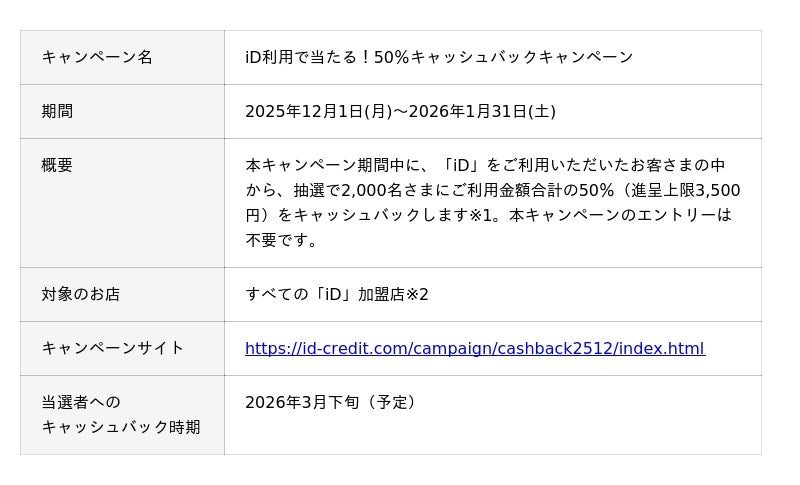The width and height of the screenshot is (800, 485).
Task: Click the campaign title "iD利用で当たる！50%キャッシュバックキャンペーン"
Action: pos(439,57)
